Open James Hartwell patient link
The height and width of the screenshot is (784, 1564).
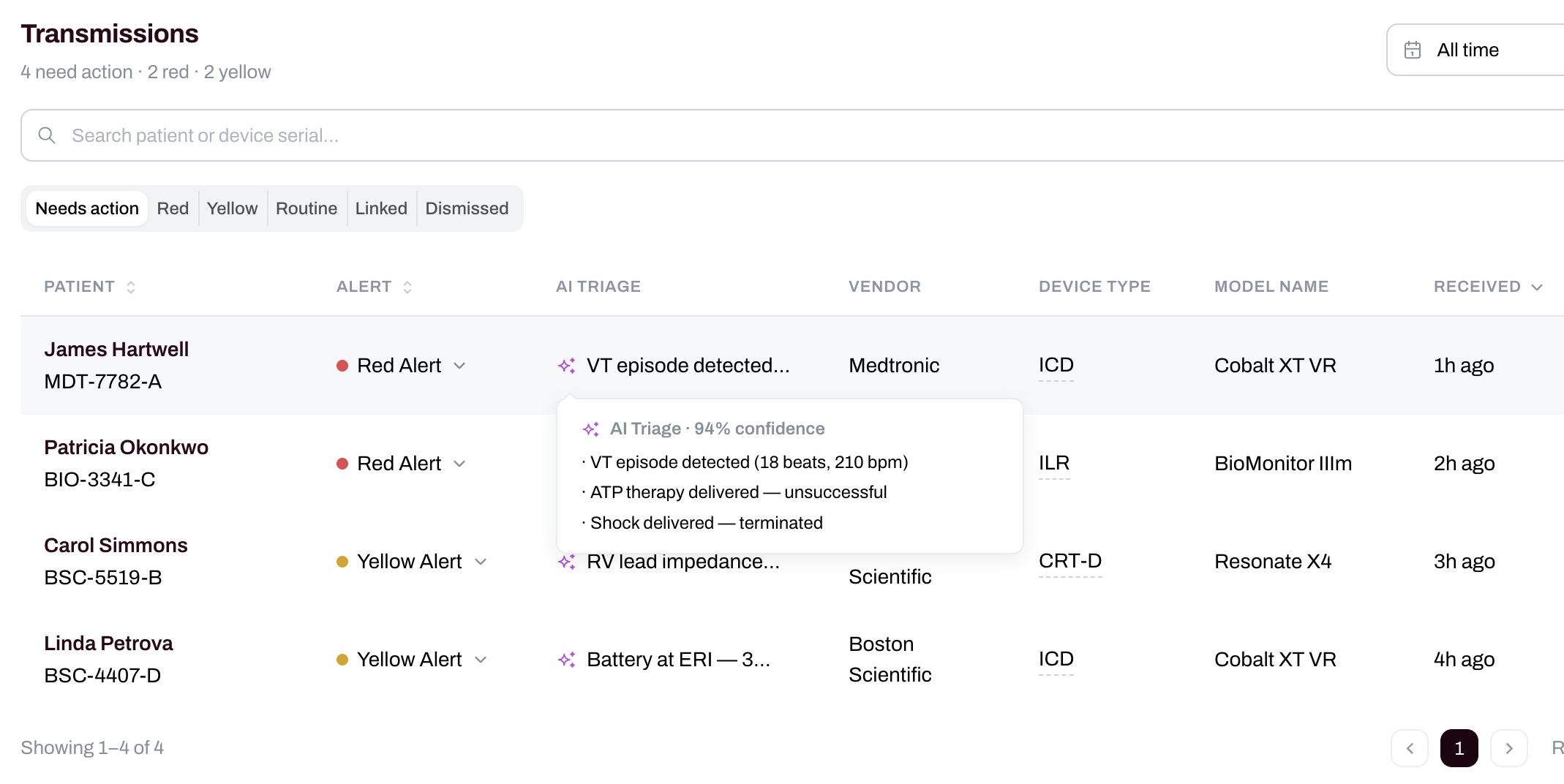(x=116, y=350)
